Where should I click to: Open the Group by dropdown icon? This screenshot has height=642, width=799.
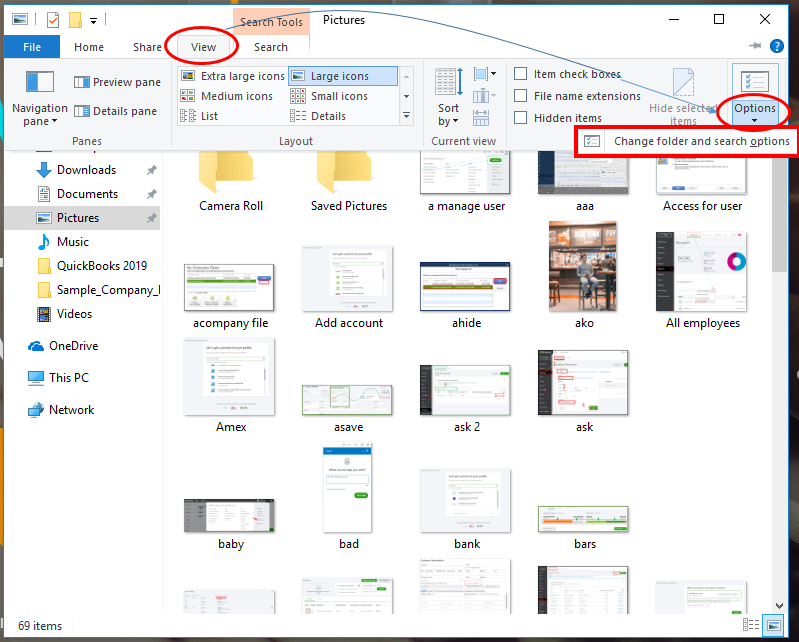(x=484, y=74)
